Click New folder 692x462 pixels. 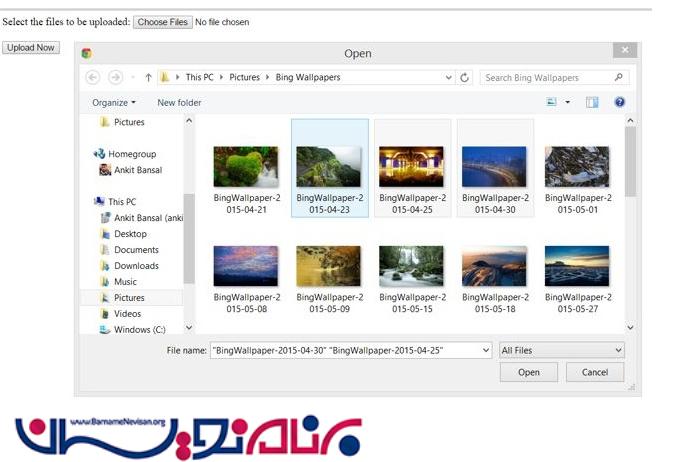click(179, 102)
